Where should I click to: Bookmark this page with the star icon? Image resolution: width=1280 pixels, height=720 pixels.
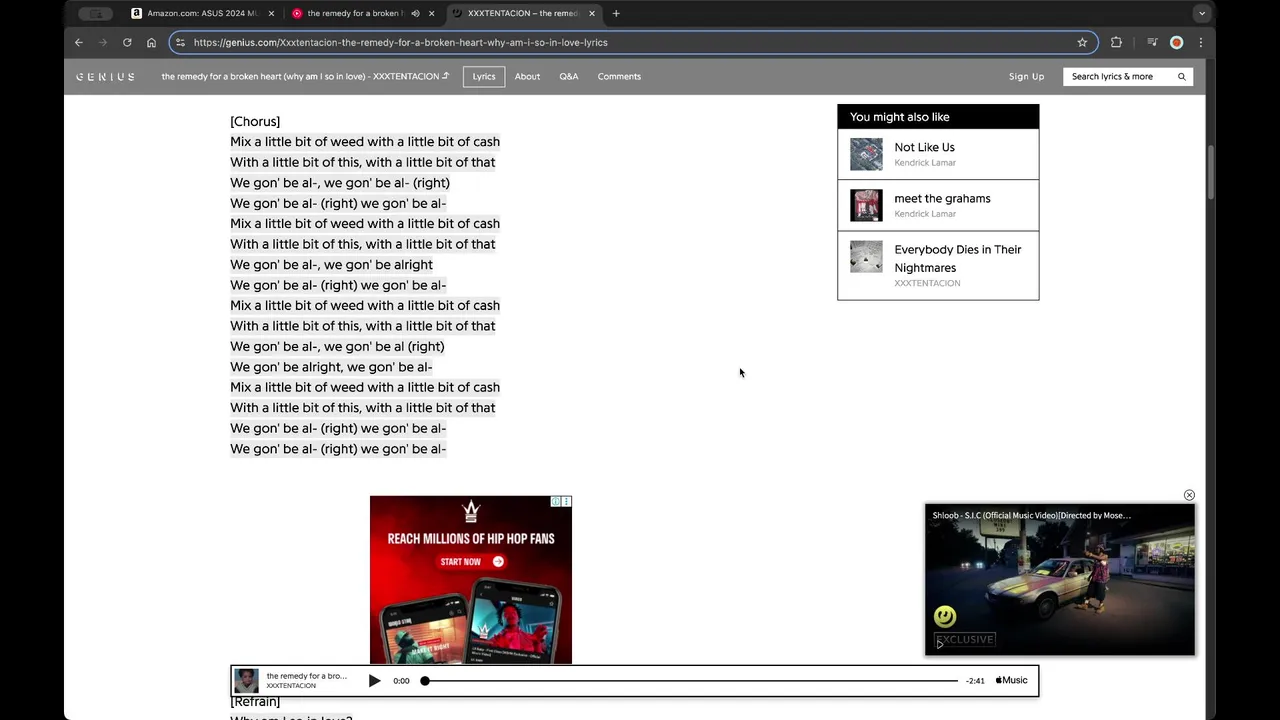coord(1082,42)
